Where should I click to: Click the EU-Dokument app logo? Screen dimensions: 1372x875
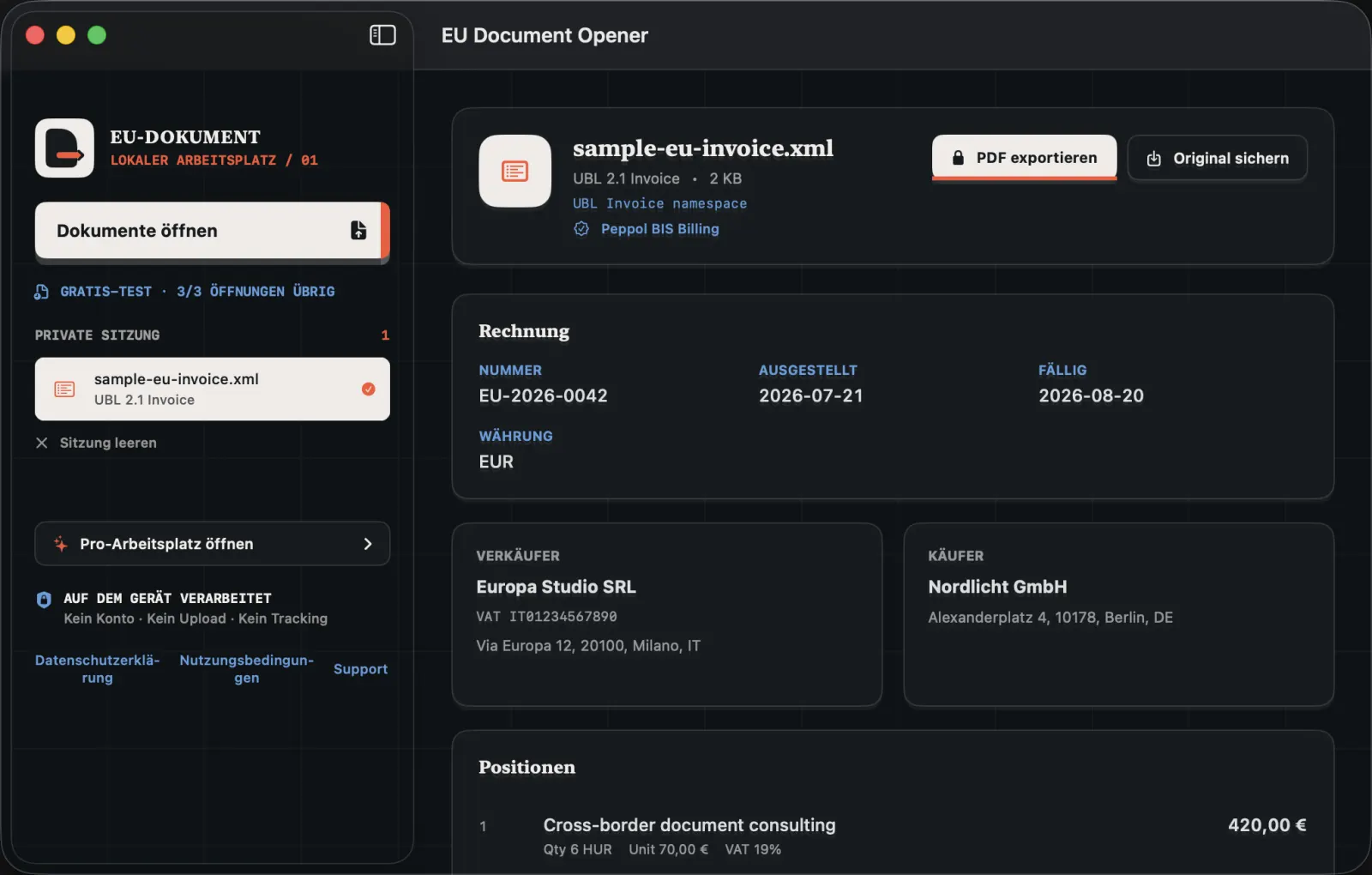coord(64,148)
